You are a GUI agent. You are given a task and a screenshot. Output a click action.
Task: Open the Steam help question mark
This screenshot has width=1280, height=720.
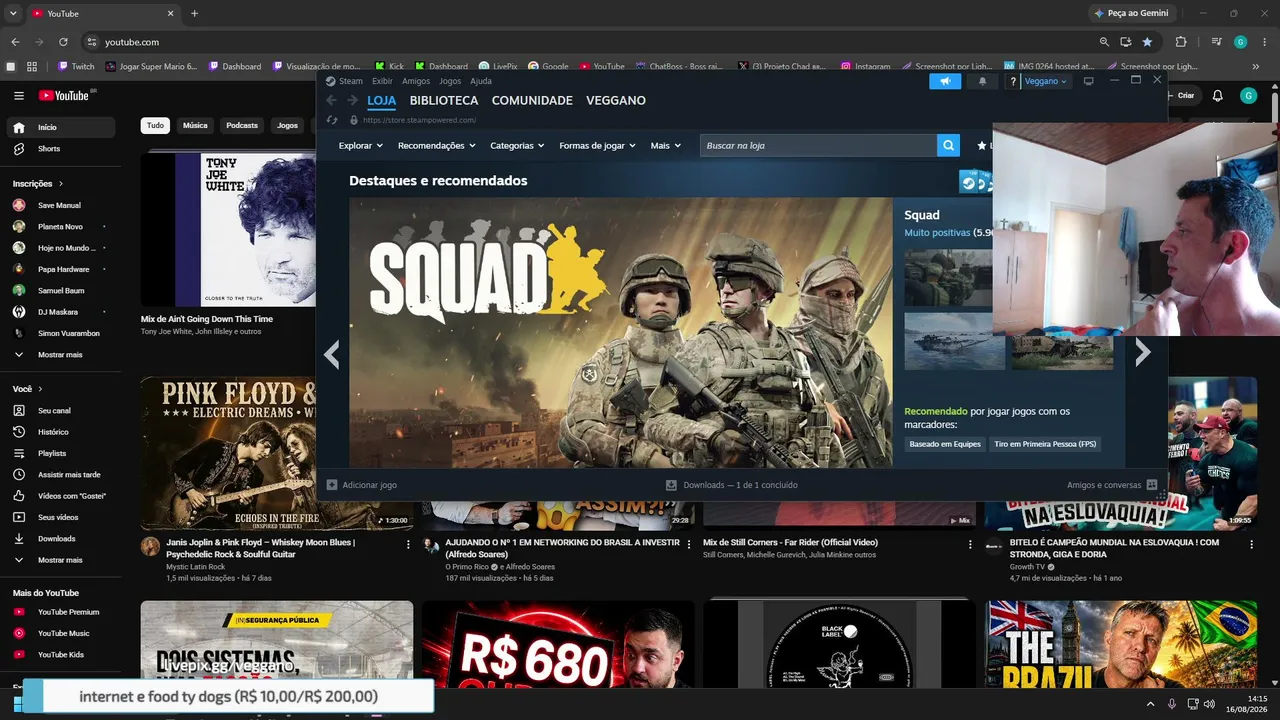1013,81
